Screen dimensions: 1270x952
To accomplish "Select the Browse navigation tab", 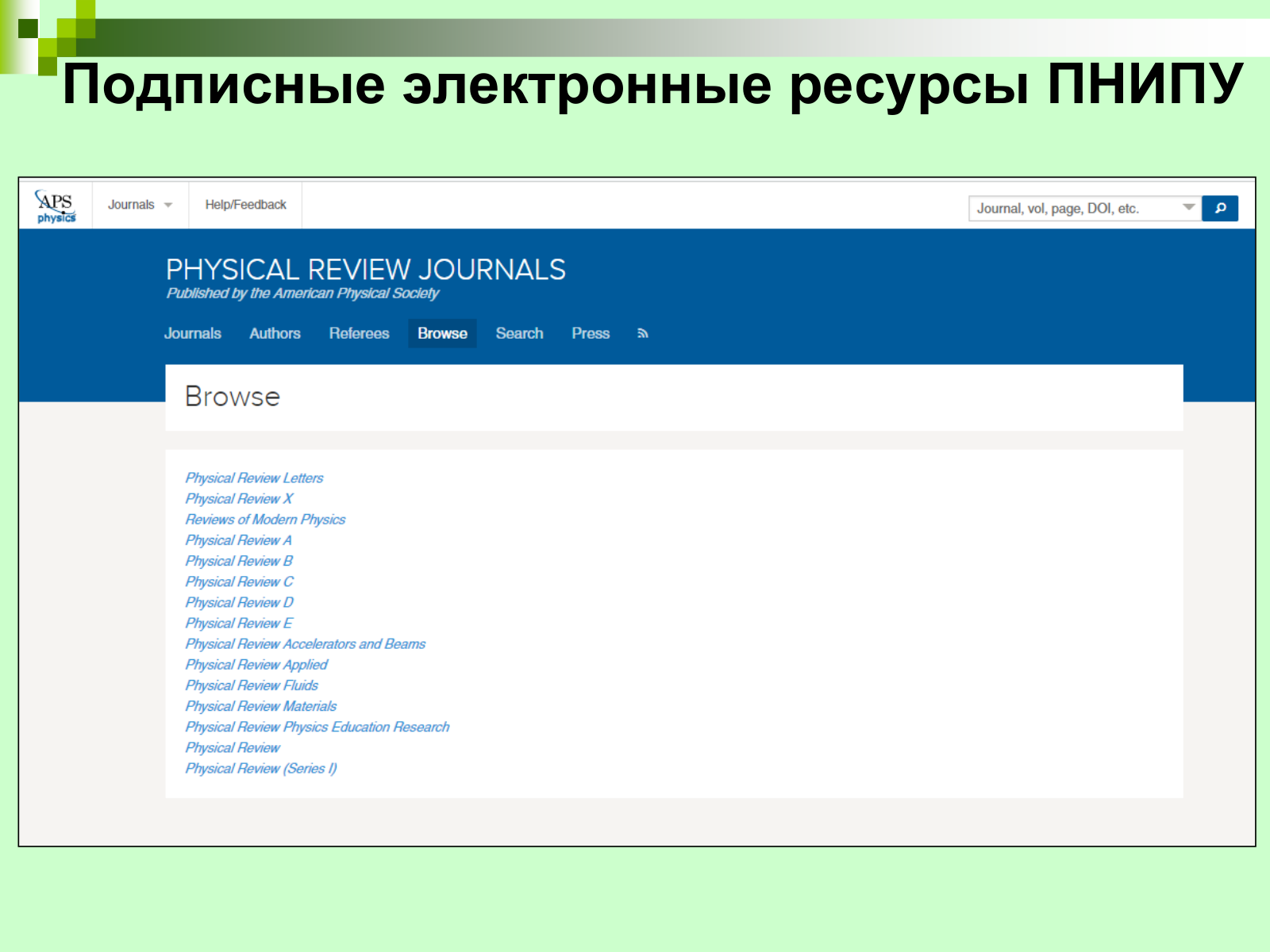I will point(442,334).
